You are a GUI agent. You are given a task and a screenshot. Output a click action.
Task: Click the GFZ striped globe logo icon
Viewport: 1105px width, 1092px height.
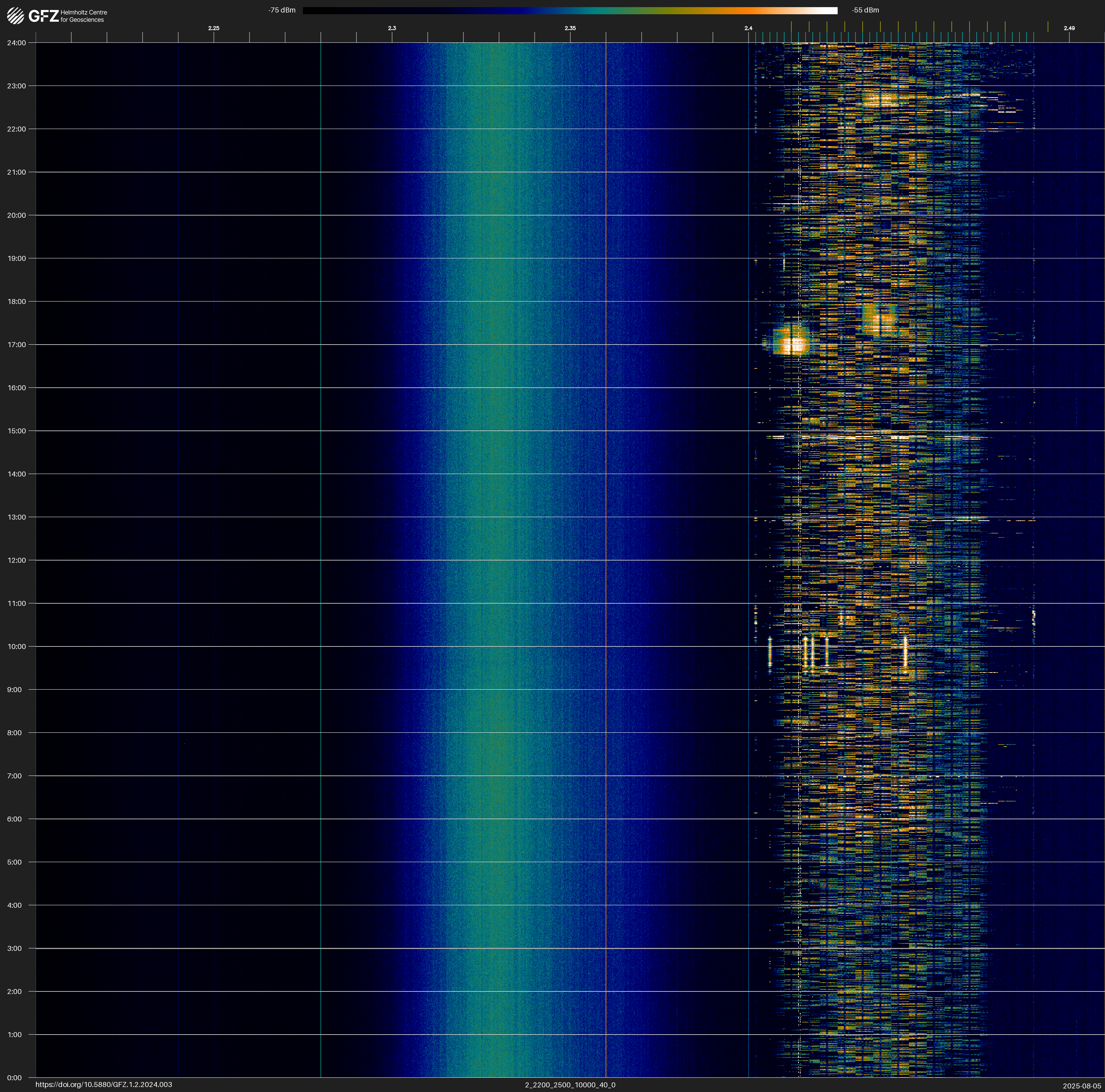click(x=15, y=16)
